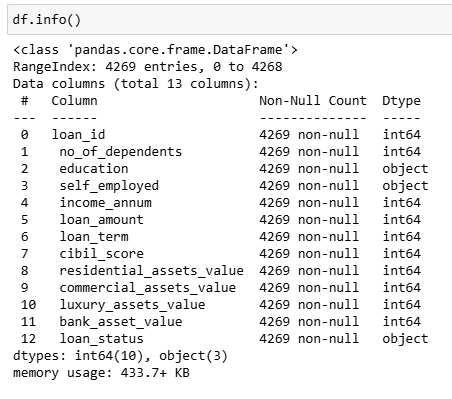
Task: Click the luxury_assets_value column name
Action: [132, 305]
